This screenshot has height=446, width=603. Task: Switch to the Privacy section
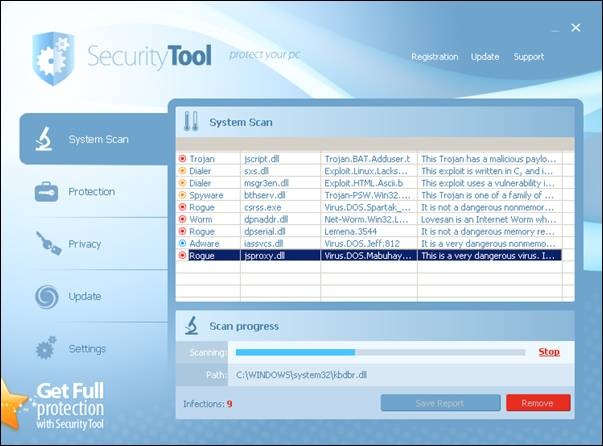85,244
